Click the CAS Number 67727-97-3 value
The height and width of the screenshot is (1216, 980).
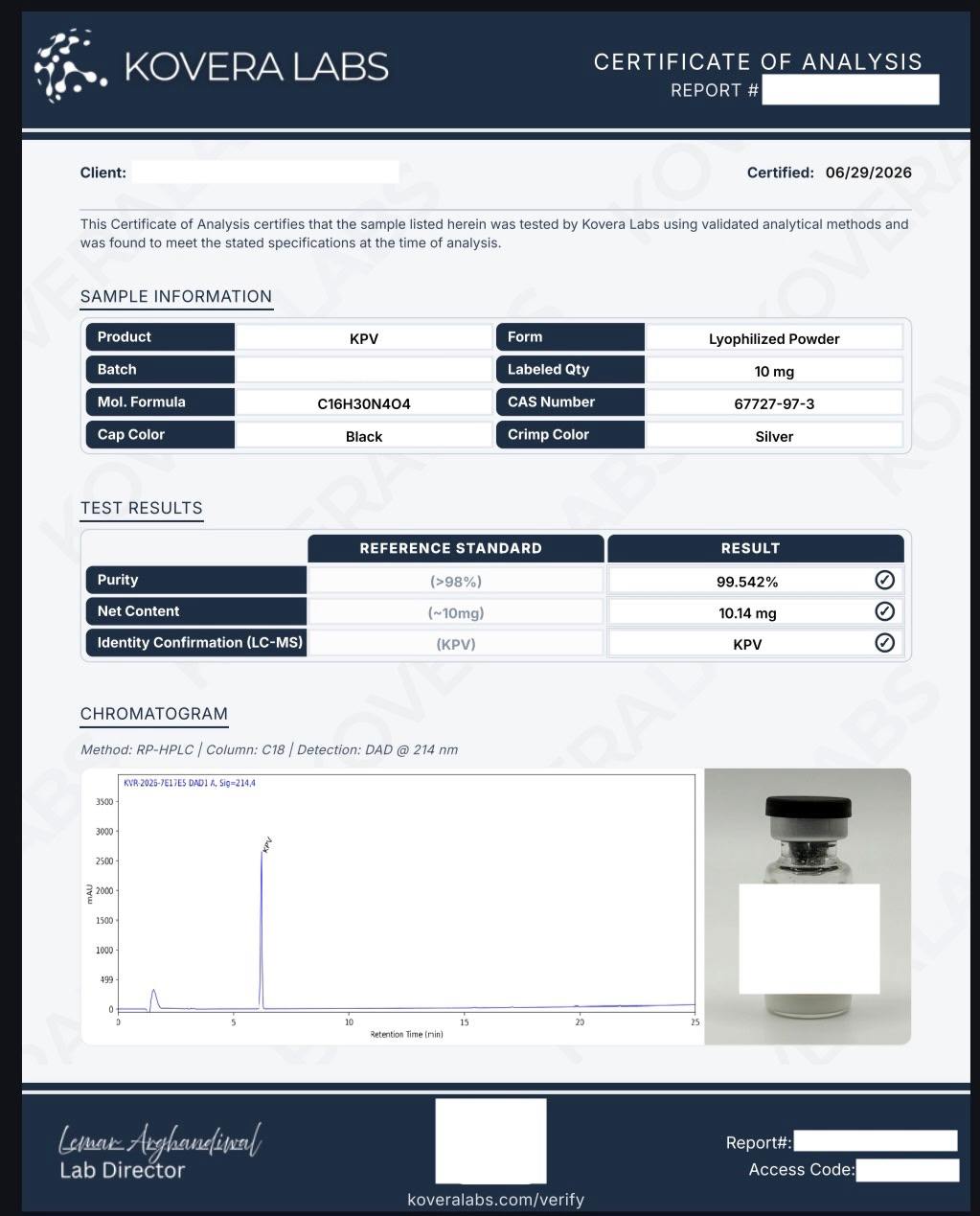point(774,403)
